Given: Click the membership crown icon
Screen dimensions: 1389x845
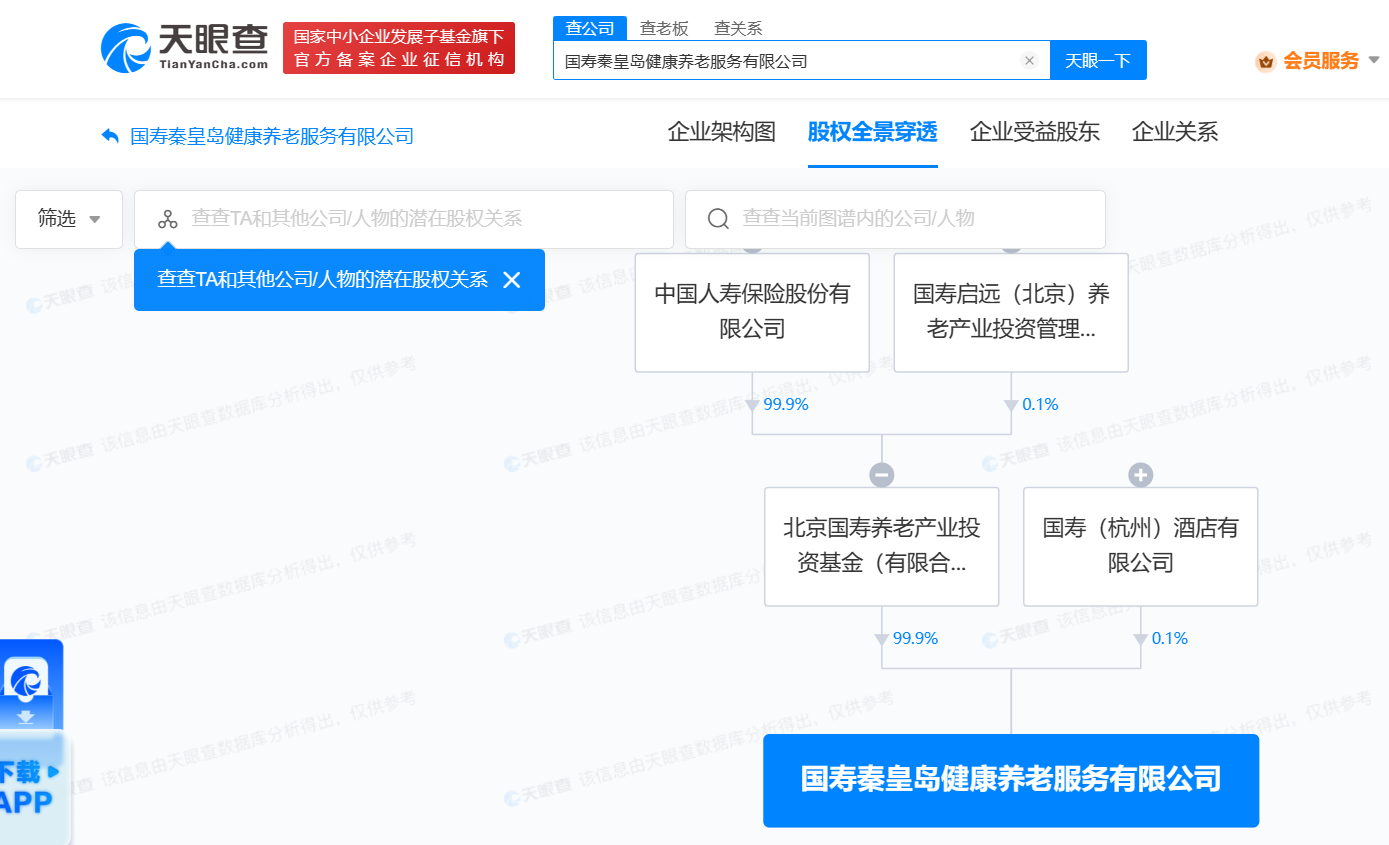Looking at the screenshot, I should point(1266,62).
